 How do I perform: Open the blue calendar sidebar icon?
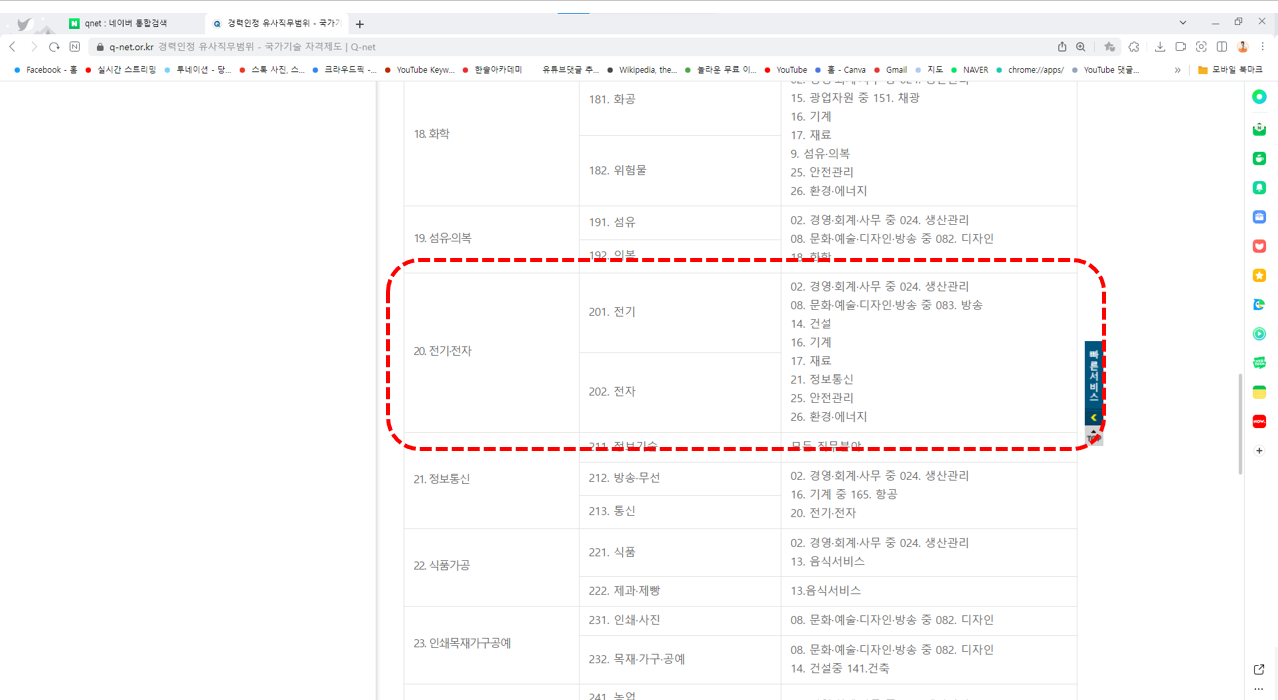click(1259, 216)
